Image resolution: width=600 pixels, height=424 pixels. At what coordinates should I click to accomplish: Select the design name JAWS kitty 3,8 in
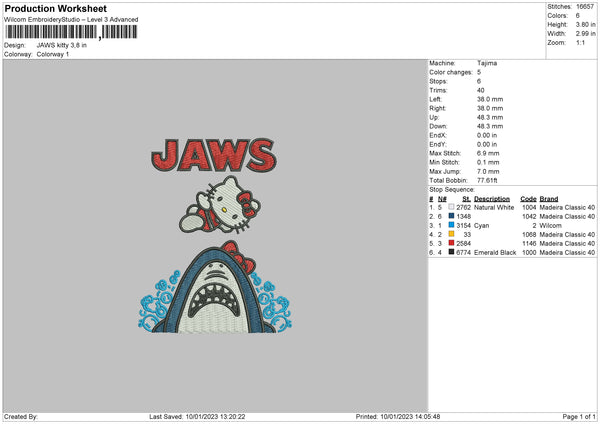pyautogui.click(x=62, y=45)
